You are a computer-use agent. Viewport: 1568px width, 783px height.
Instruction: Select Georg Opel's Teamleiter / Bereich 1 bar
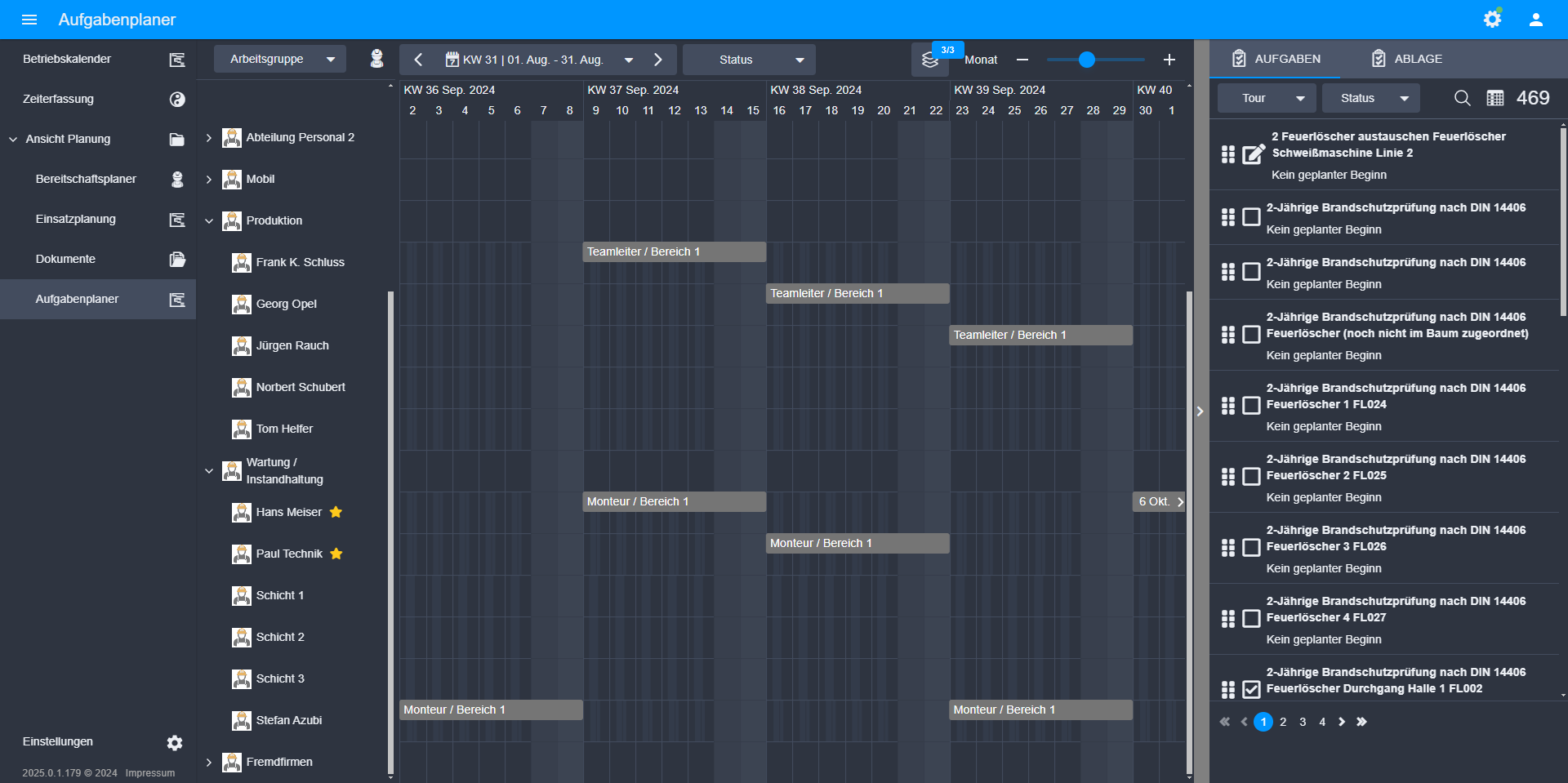(857, 293)
